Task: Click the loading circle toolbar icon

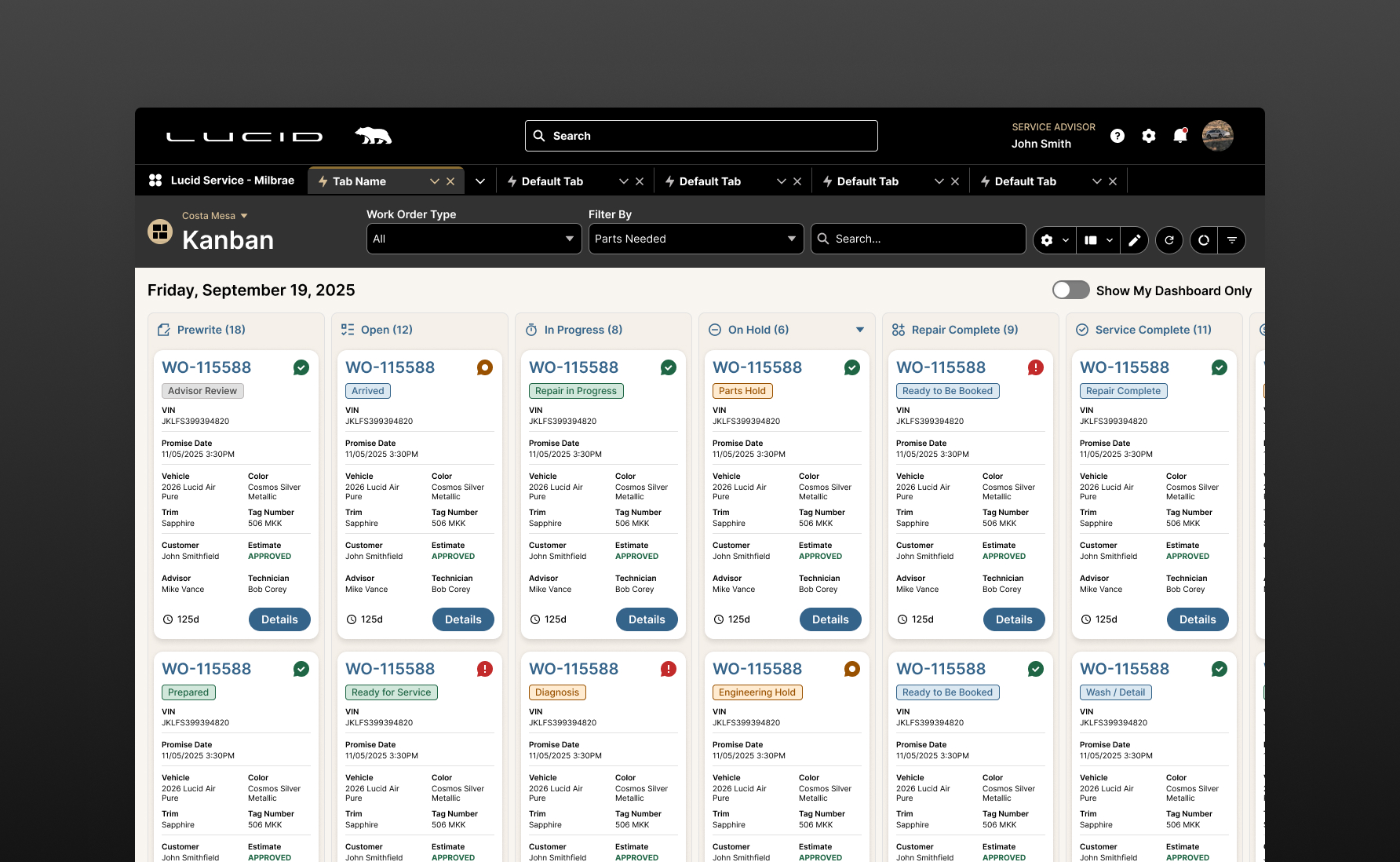Action: coord(1204,240)
